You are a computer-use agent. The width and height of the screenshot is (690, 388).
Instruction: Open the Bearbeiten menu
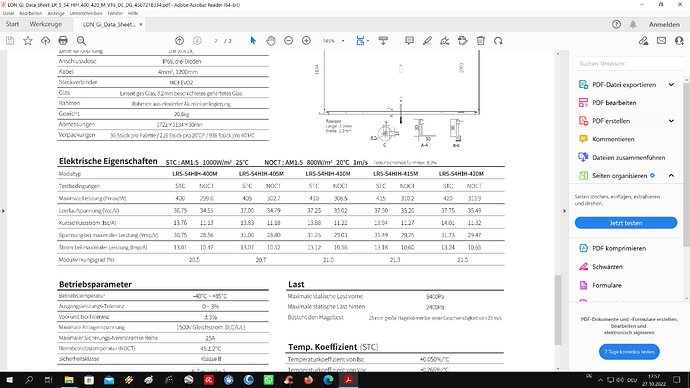click(30, 13)
